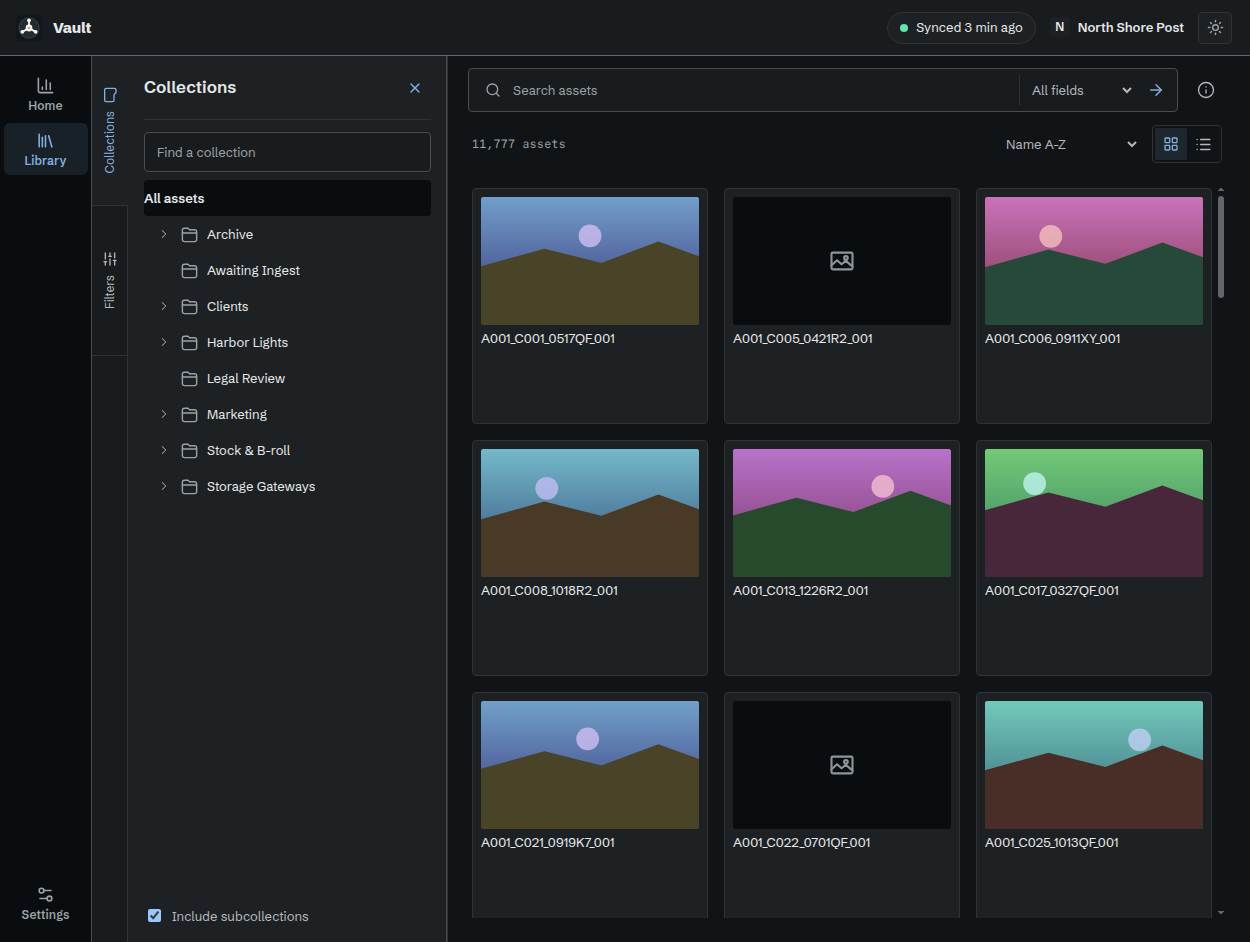Viewport: 1250px width, 942px height.
Task: Click the Search assets field
Action: pos(760,90)
